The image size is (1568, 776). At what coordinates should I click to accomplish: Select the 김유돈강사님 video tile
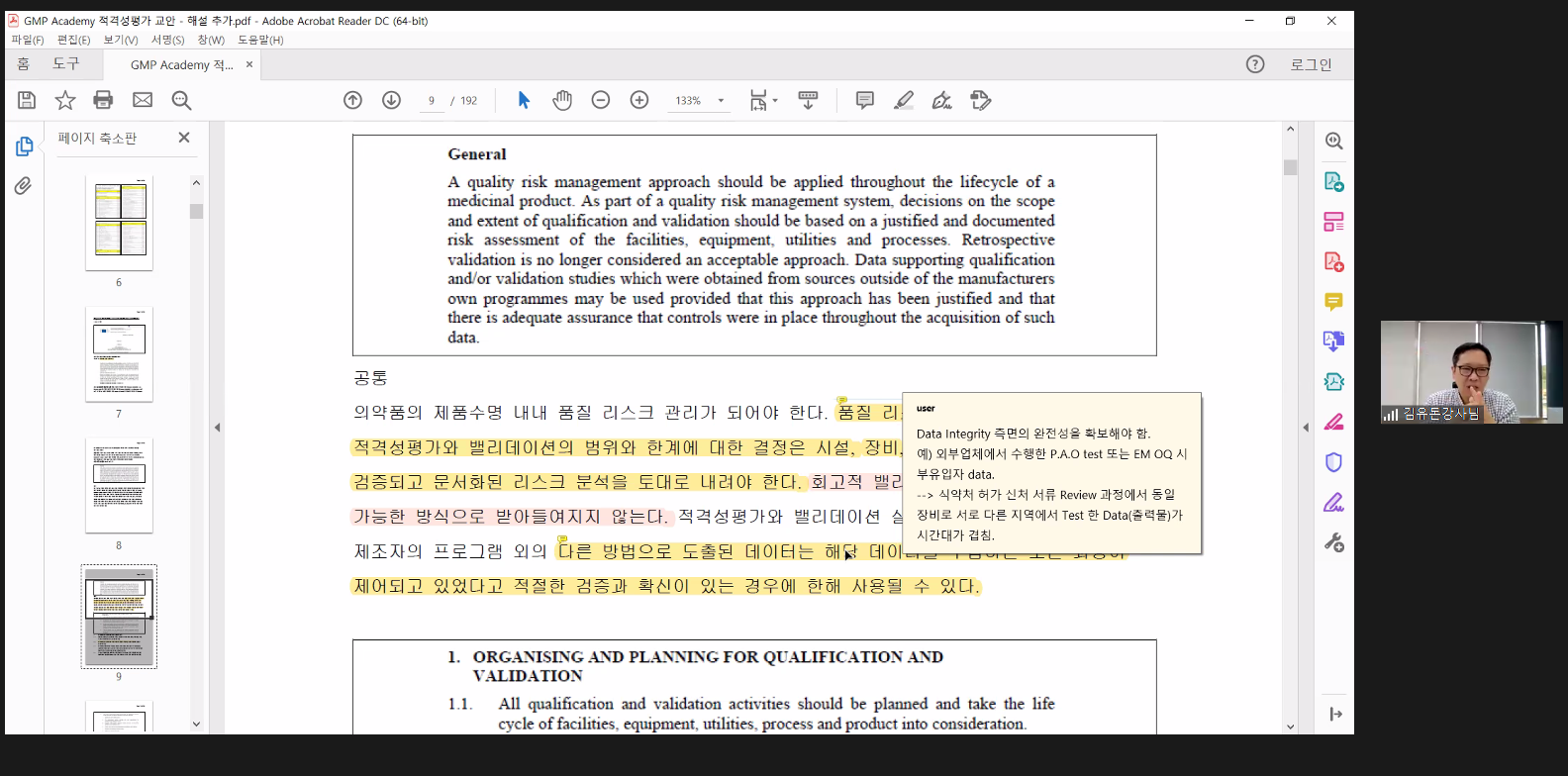(1472, 372)
